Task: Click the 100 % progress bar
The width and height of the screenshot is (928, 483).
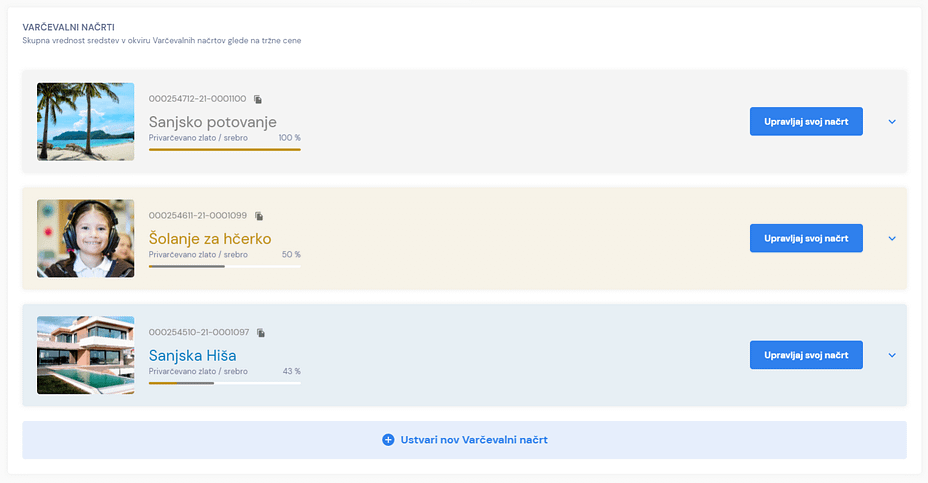Action: click(225, 150)
